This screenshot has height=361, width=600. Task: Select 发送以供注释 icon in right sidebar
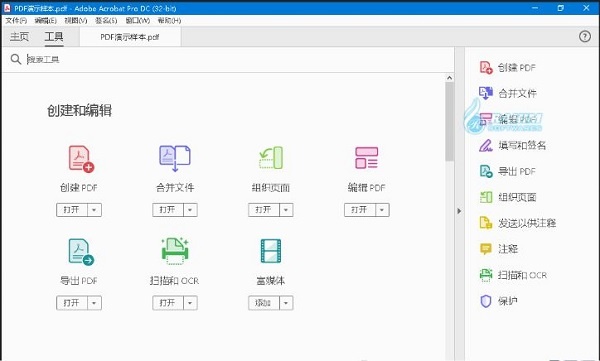(486, 223)
